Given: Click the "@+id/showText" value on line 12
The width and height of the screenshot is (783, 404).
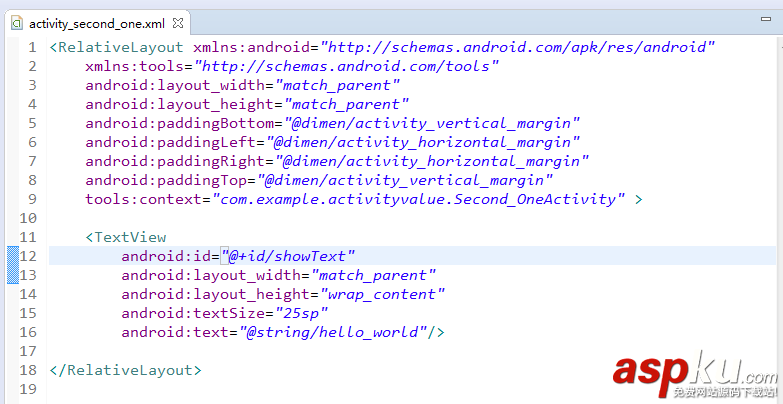Looking at the screenshot, I should click(288, 256).
